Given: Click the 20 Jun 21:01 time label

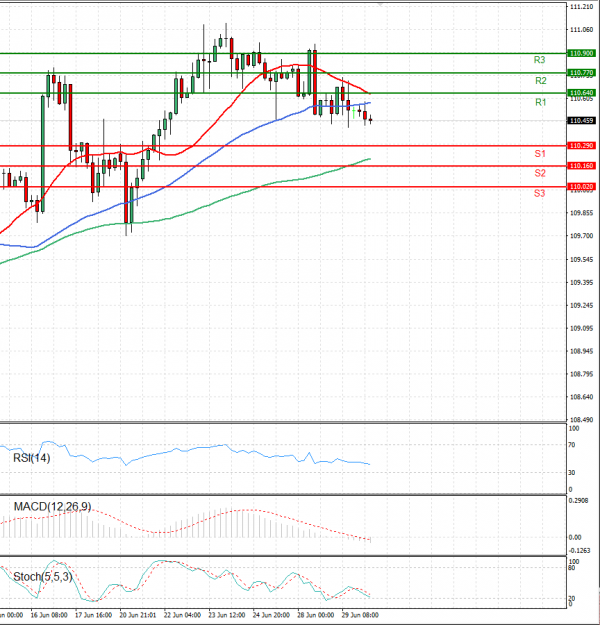Looking at the screenshot, I should pyautogui.click(x=138, y=615).
